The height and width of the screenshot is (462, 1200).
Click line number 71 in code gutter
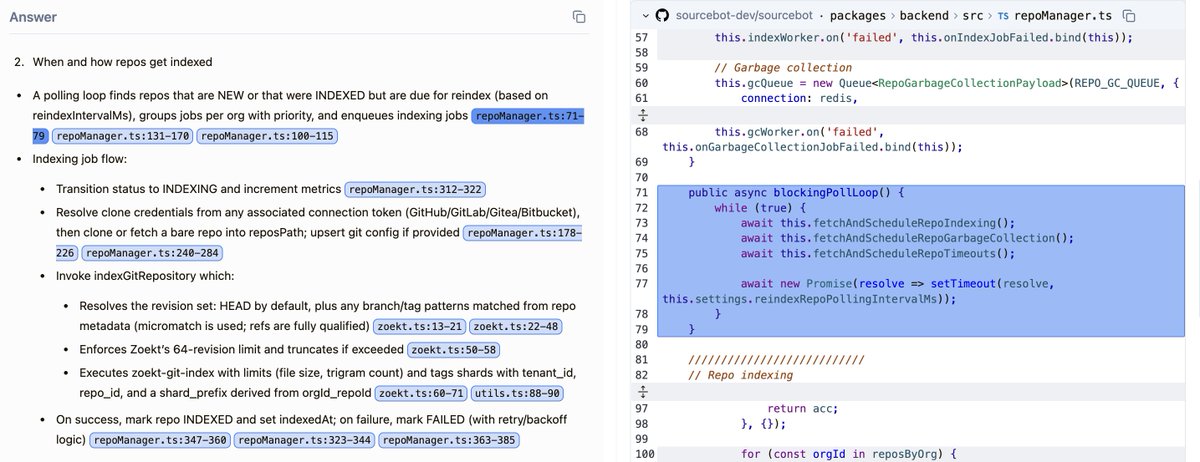(x=642, y=192)
